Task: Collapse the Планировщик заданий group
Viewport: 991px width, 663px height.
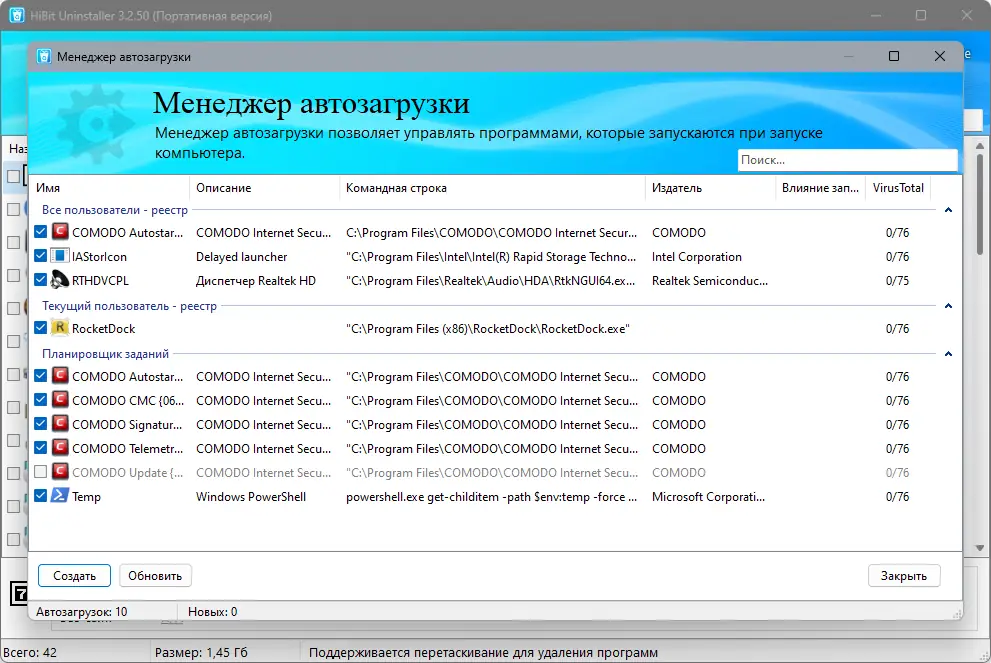Action: click(948, 354)
